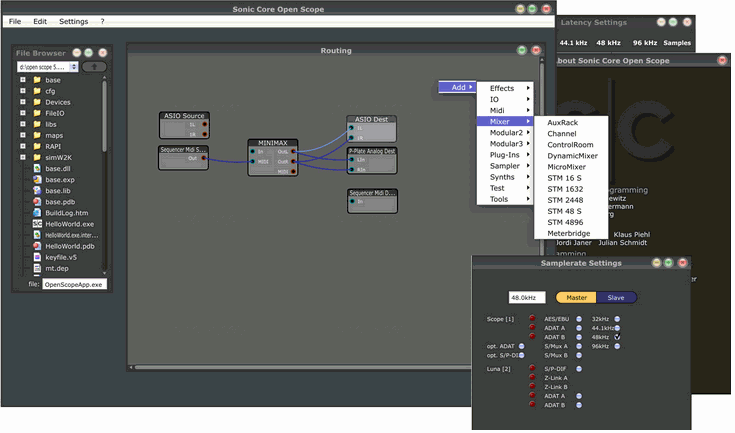This screenshot has height=433, width=735.
Task: Select the S/Mux A sync source radio
Action: [x=579, y=346]
